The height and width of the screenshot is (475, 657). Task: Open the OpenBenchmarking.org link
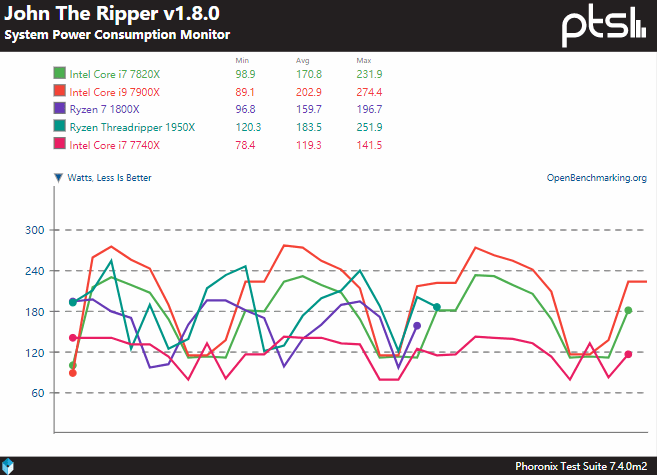pyautogui.click(x=597, y=178)
